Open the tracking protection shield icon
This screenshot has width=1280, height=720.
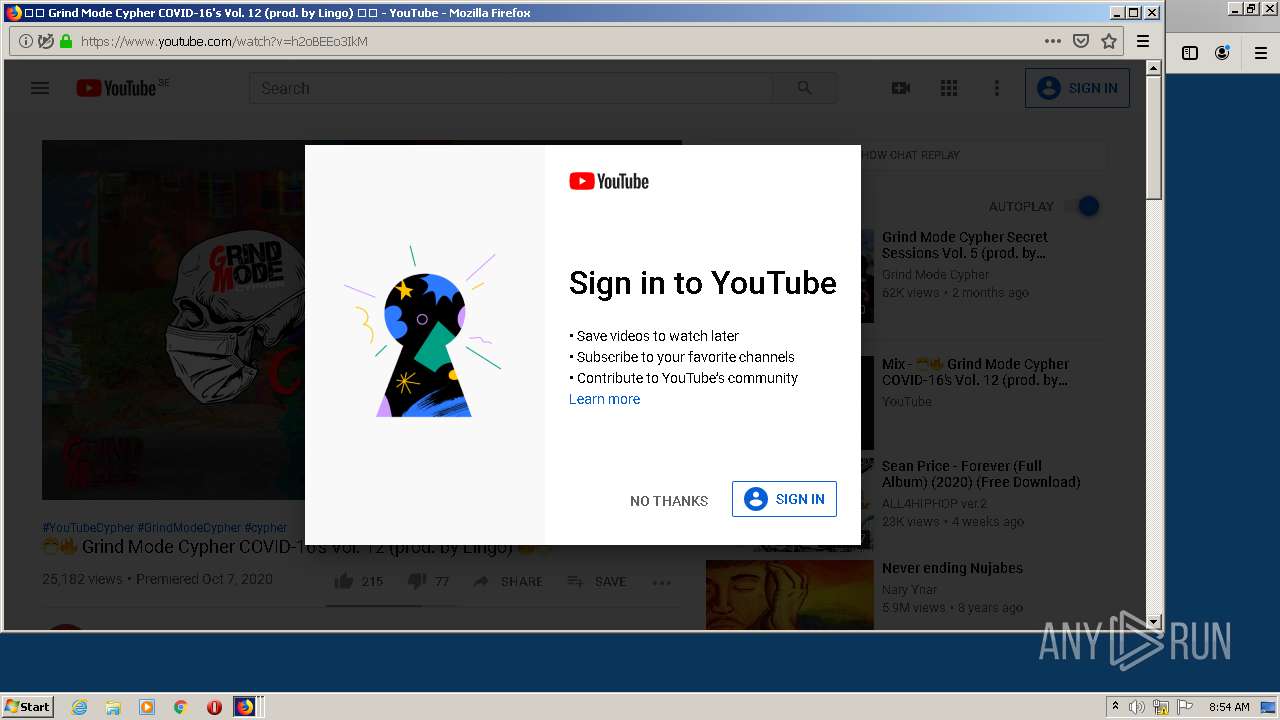46,41
